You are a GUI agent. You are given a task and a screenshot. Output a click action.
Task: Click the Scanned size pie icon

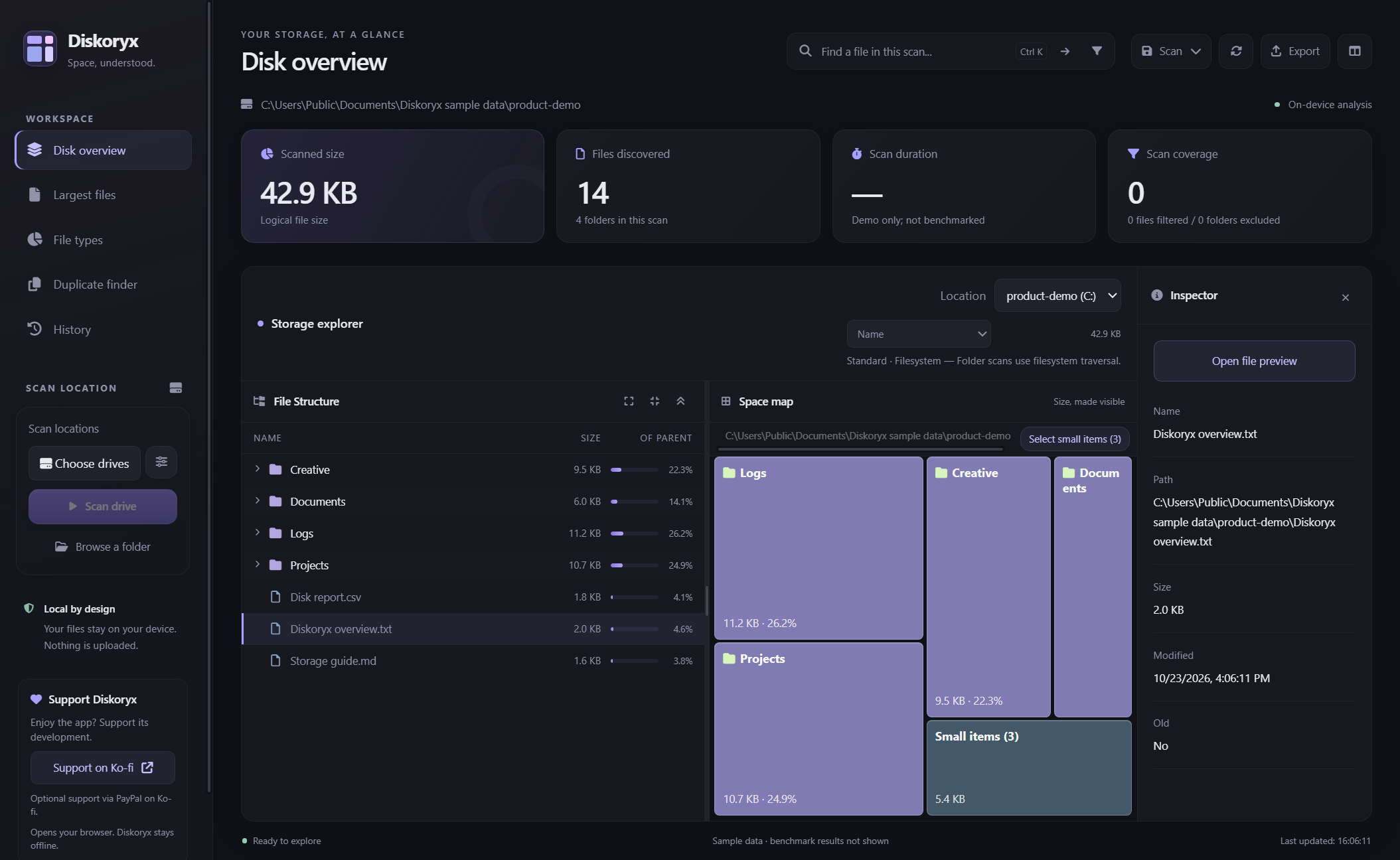(x=267, y=153)
